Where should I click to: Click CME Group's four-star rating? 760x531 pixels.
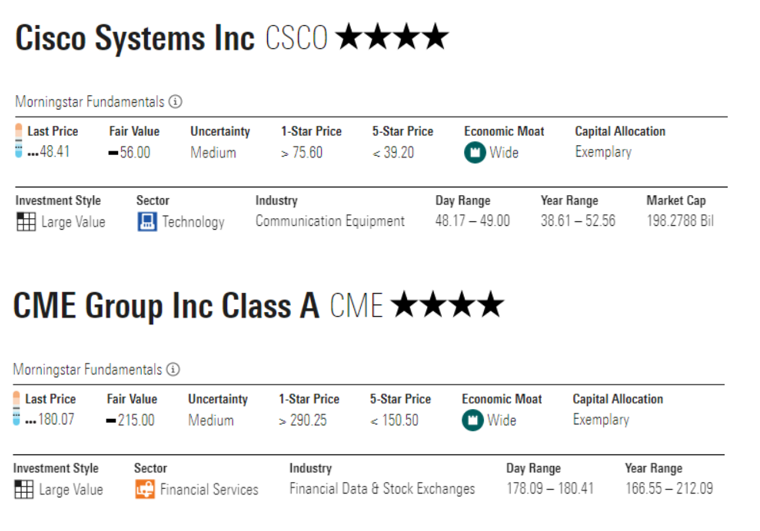coord(447,305)
